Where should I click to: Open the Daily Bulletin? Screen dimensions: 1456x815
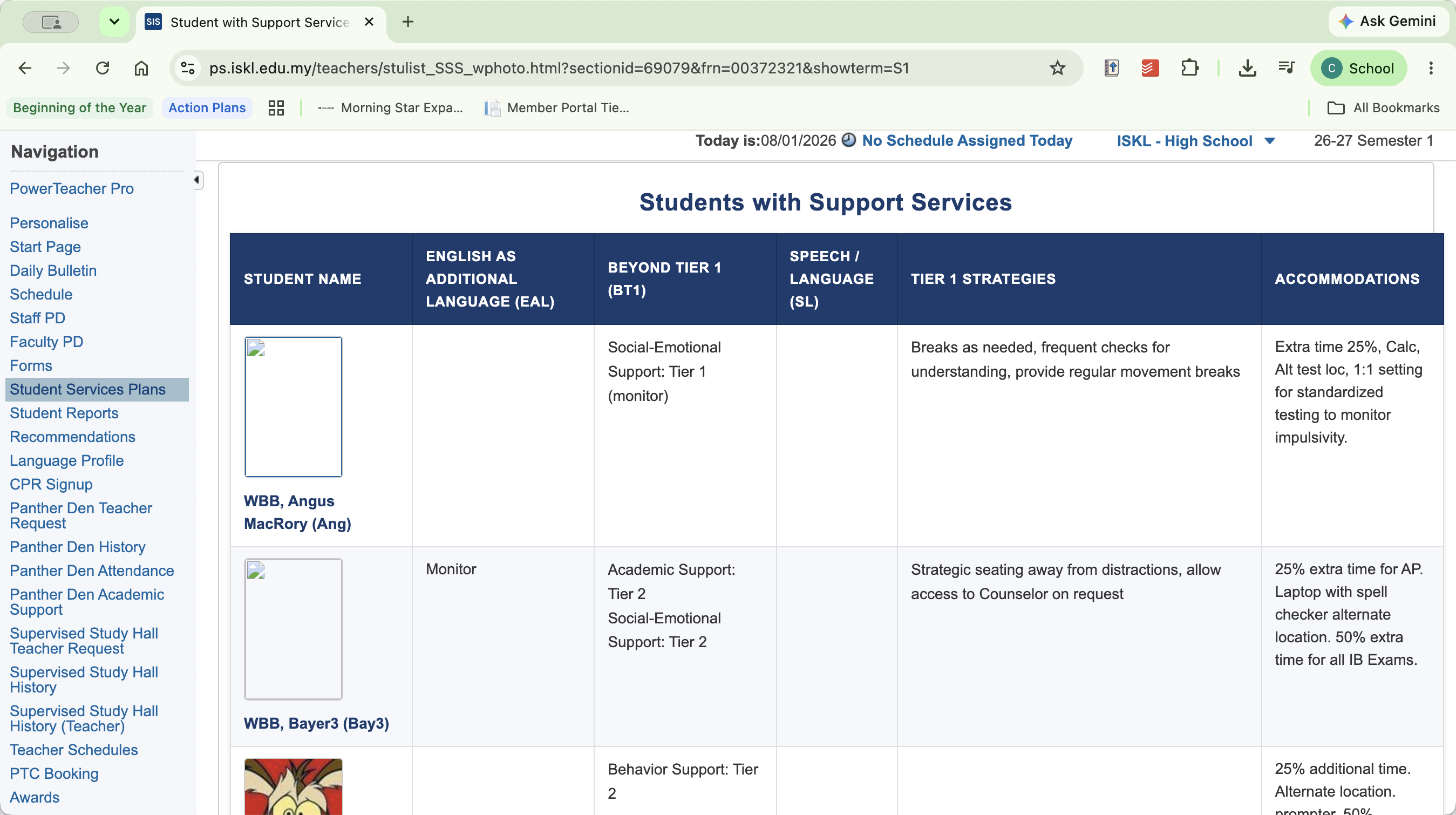coord(53,271)
